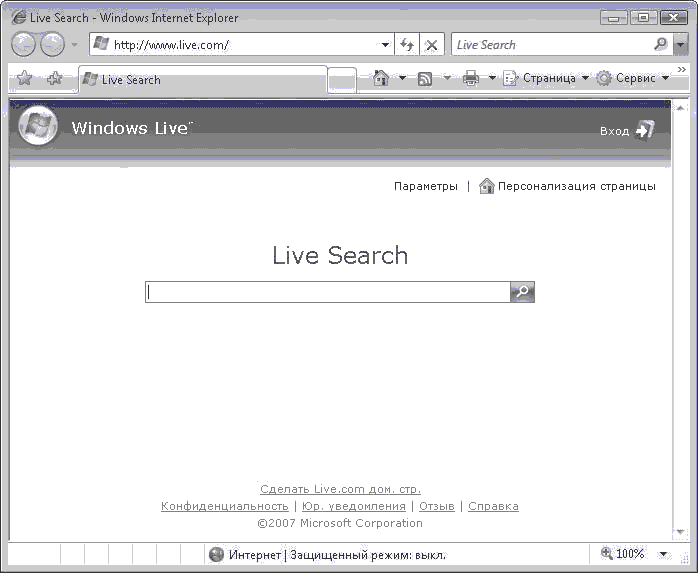Image resolution: width=698 pixels, height=573 pixels.
Task: Expand the Print dropdown arrow
Action: 492,78
